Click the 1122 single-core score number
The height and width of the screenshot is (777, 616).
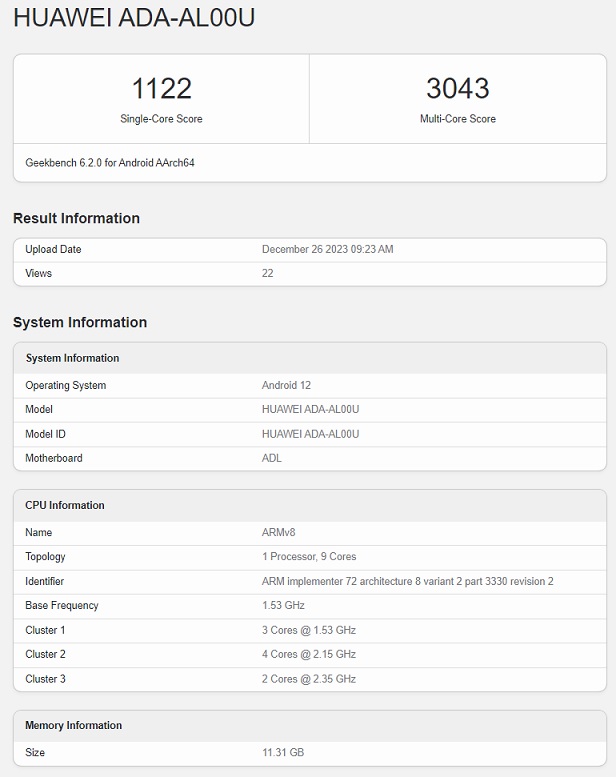pos(161,88)
